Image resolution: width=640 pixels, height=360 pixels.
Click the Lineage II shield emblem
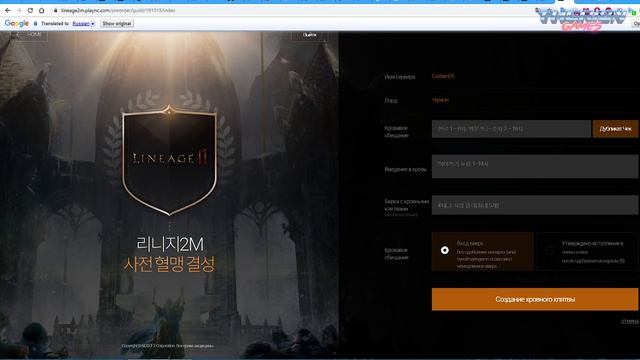[169, 159]
